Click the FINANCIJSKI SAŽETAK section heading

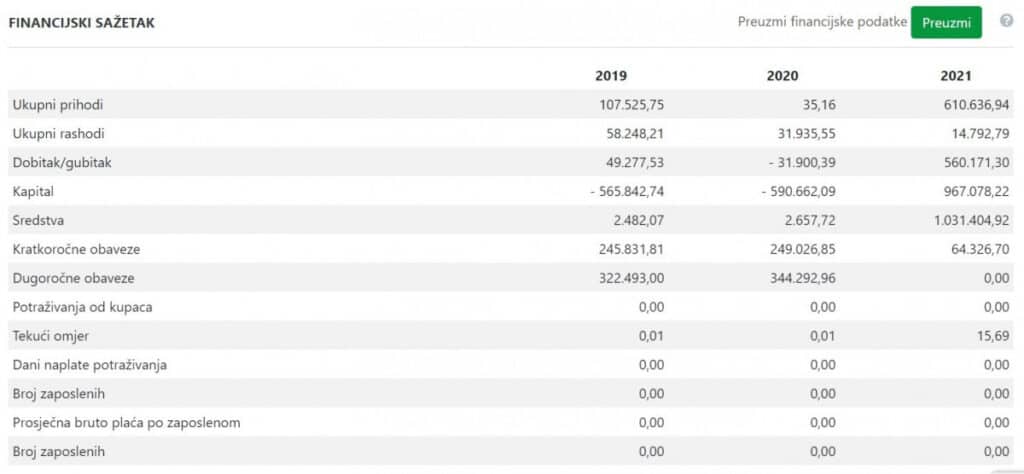(x=81, y=22)
